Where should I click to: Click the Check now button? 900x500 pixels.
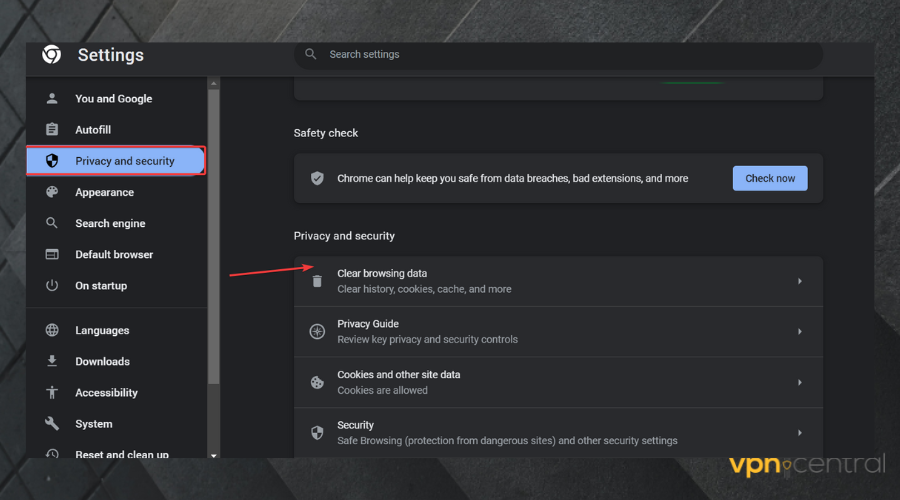(x=770, y=179)
